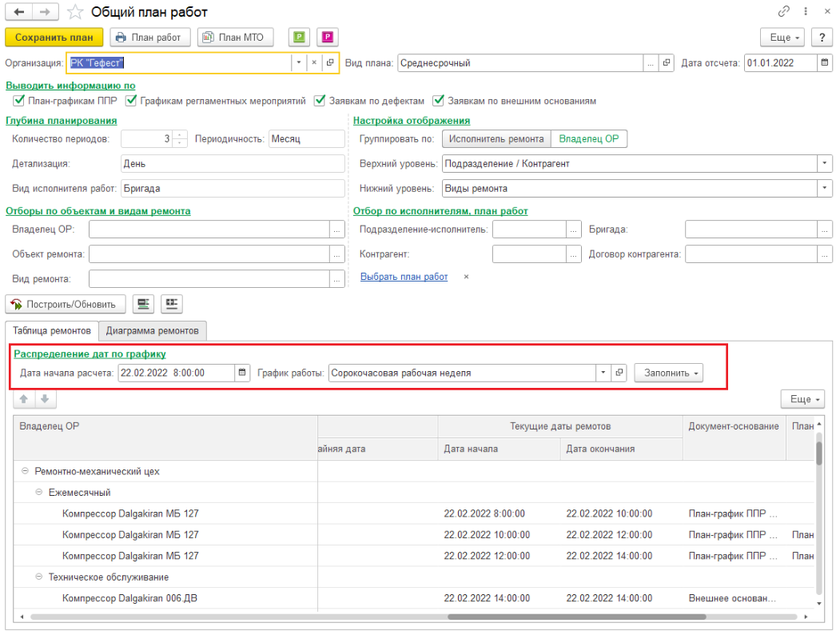Open Выбрать план работ link

point(404,277)
